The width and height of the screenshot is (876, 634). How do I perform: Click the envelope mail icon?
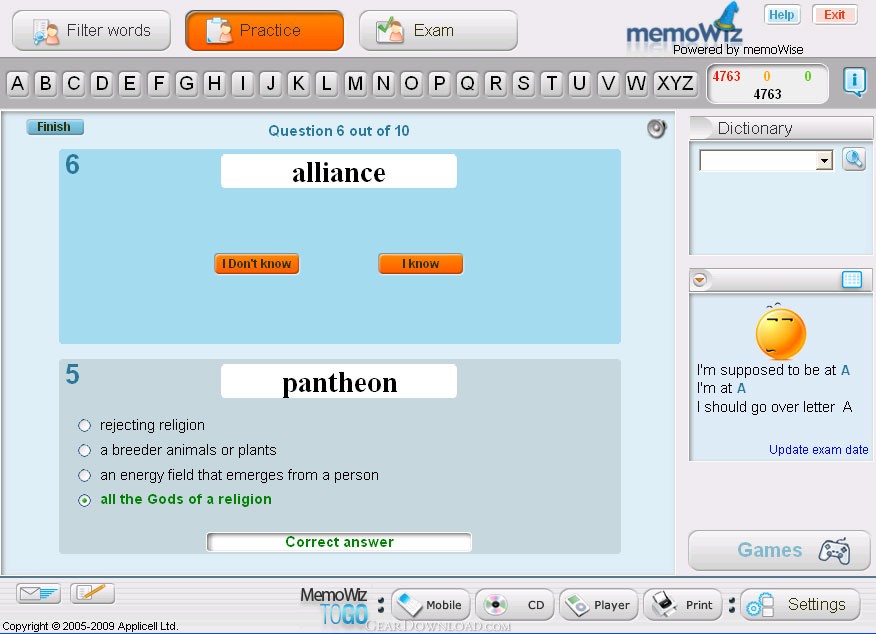tap(38, 593)
